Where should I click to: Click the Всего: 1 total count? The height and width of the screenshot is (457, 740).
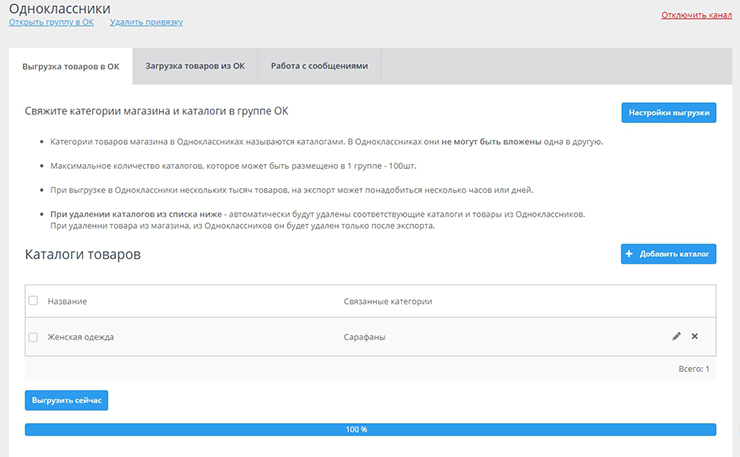pyautogui.click(x=694, y=369)
